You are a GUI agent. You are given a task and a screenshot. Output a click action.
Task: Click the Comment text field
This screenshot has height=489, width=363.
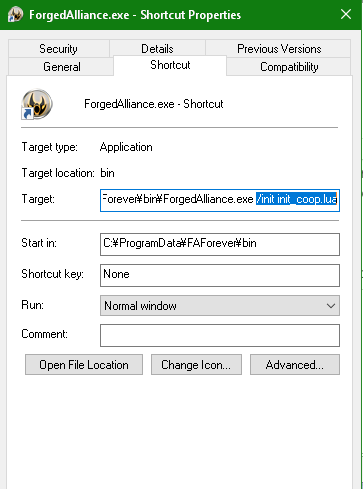(x=220, y=335)
